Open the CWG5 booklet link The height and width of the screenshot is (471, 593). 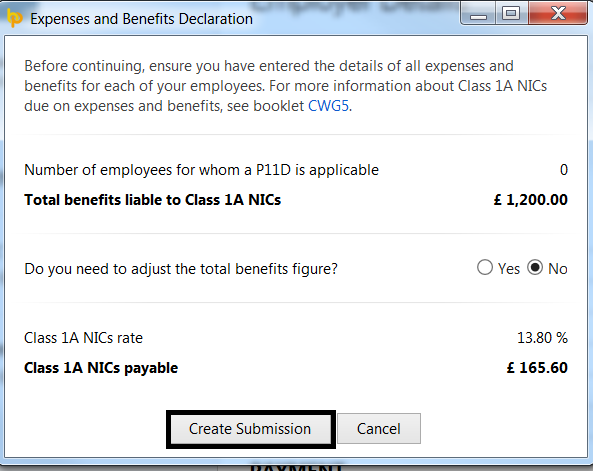pos(328,106)
